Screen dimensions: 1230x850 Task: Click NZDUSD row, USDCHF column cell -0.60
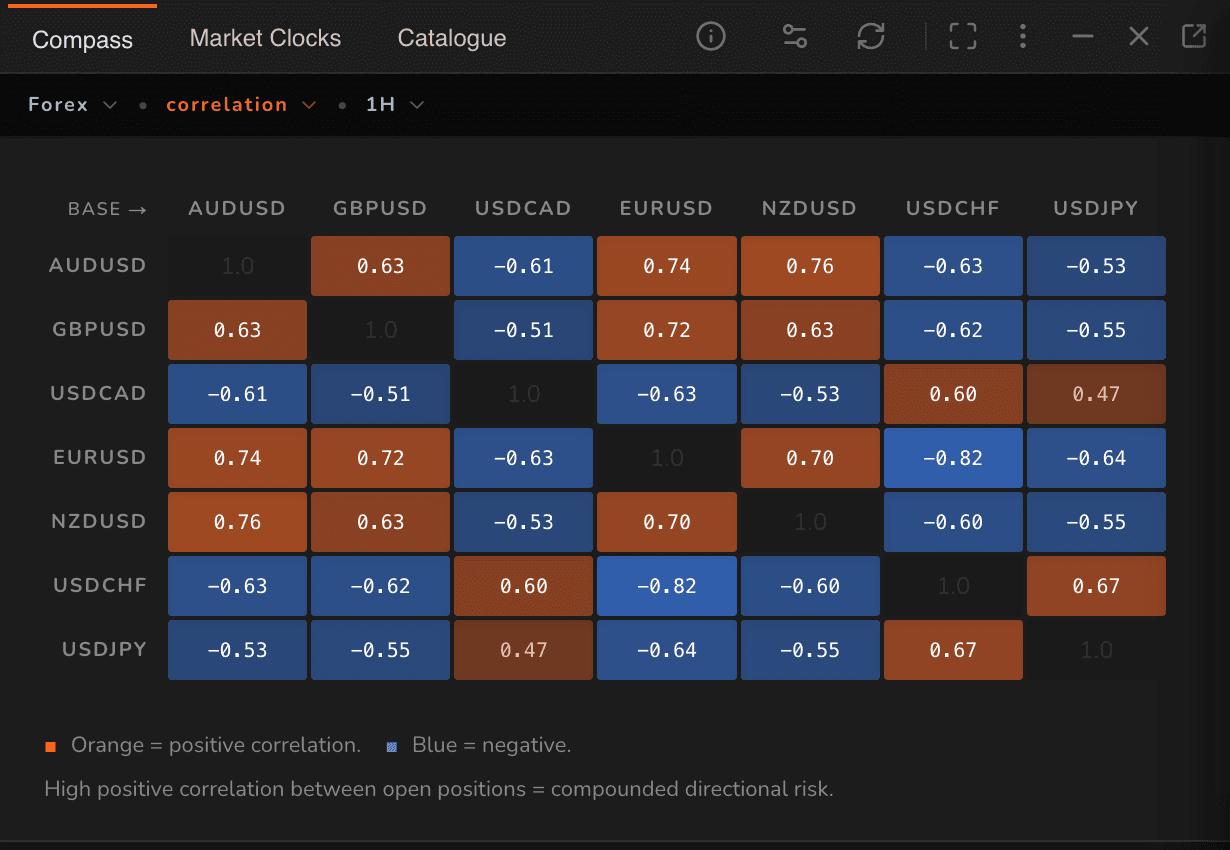click(x=953, y=522)
